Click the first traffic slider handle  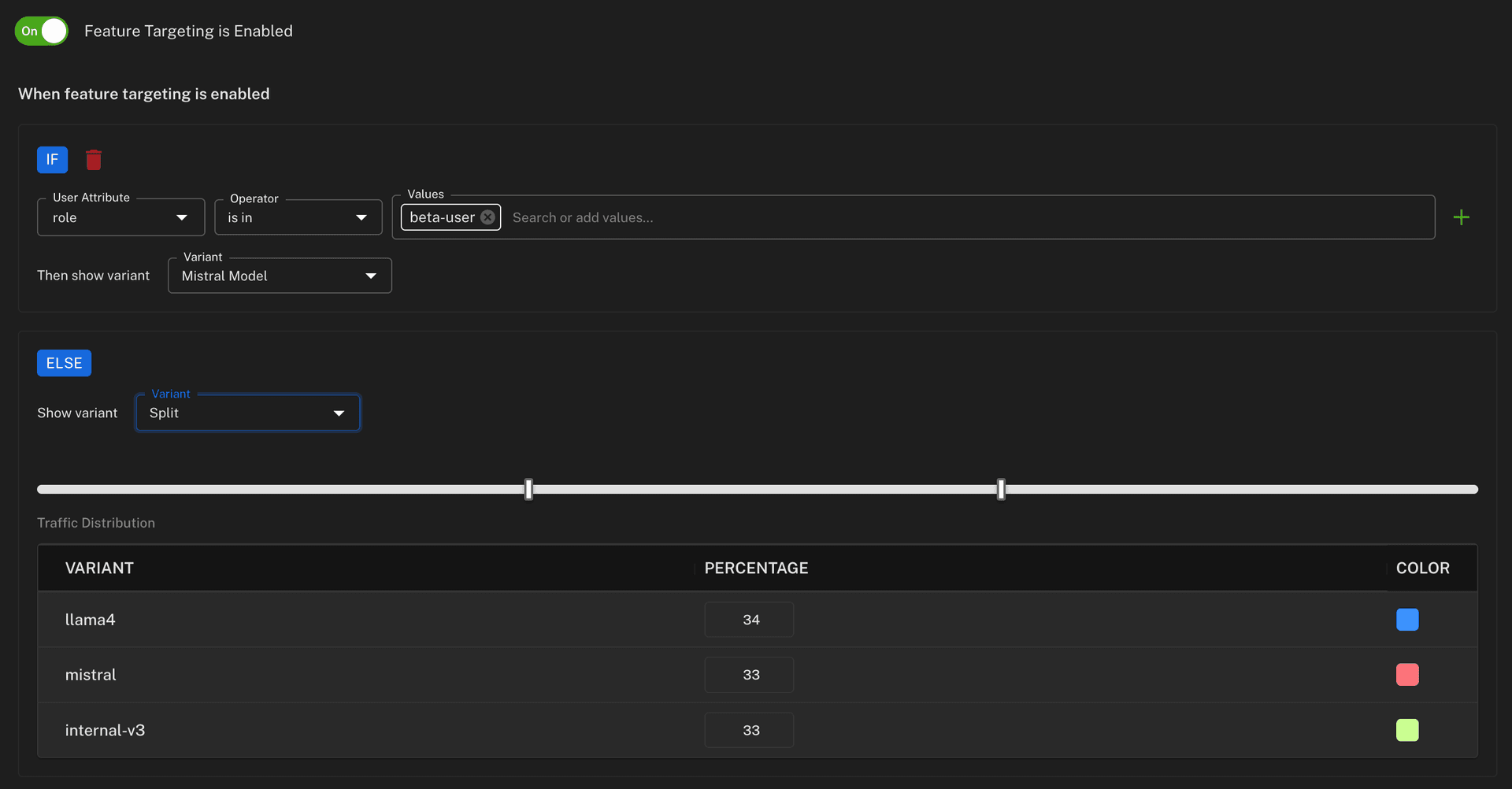click(x=528, y=489)
